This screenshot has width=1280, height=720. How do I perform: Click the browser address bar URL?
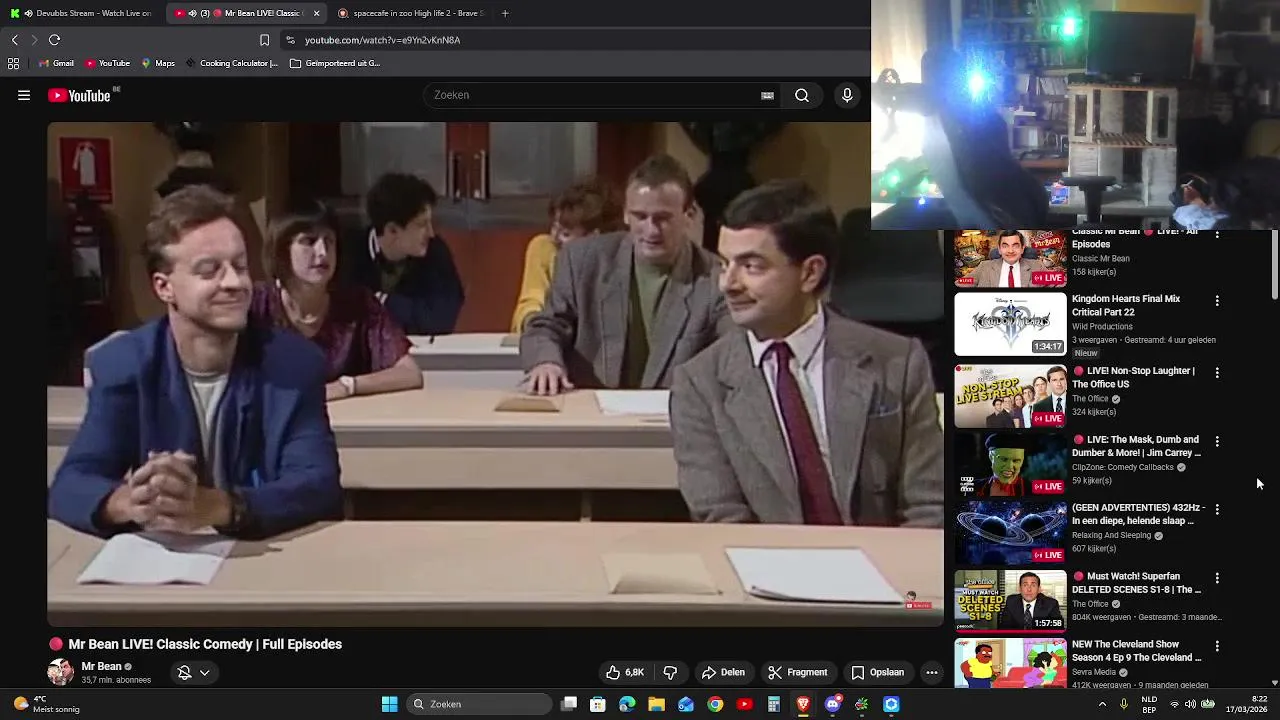pyautogui.click(x=382, y=40)
